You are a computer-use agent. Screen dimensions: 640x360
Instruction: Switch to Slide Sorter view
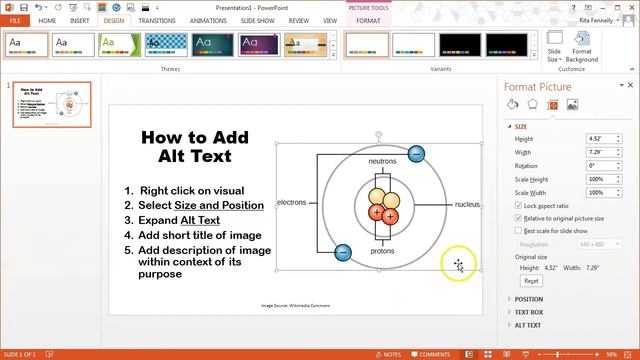(488, 354)
